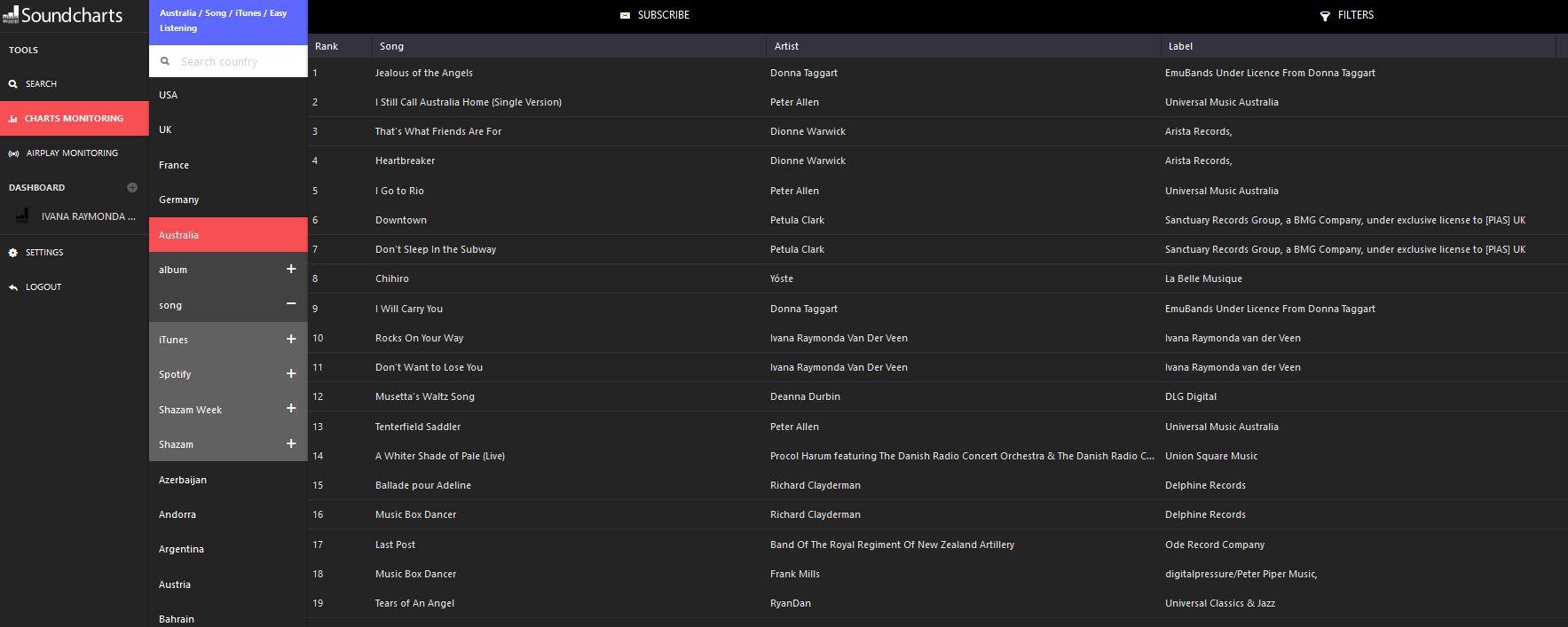
Task: Click the Soundcharts logo
Action: tap(62, 14)
